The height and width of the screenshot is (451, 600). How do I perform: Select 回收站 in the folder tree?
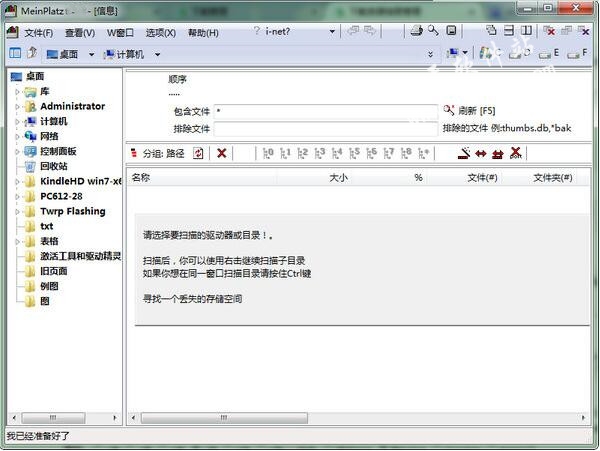(54, 166)
